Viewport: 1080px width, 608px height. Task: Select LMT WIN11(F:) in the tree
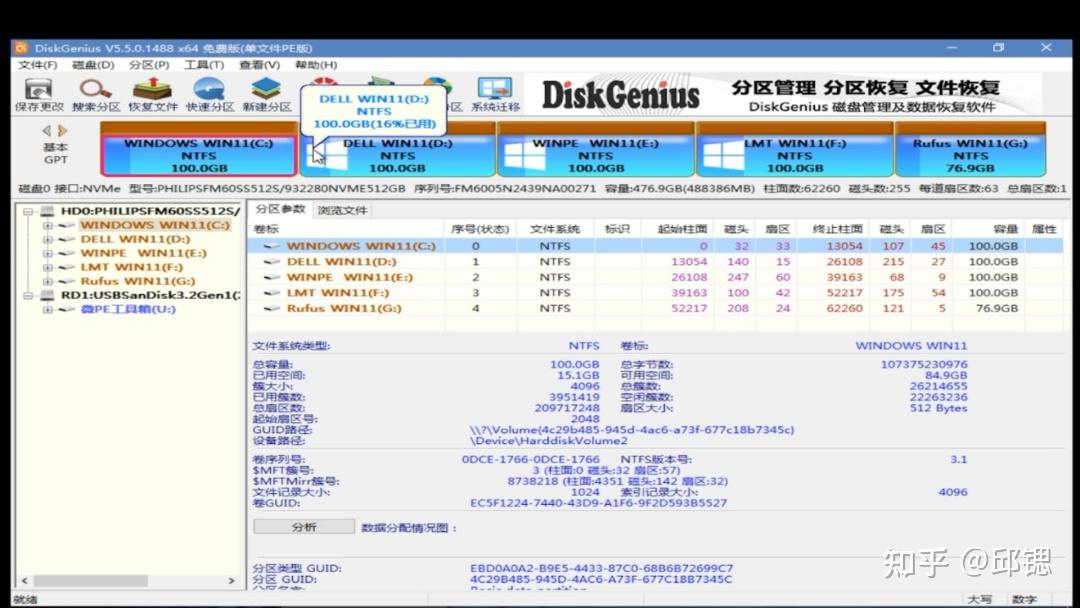point(132,267)
